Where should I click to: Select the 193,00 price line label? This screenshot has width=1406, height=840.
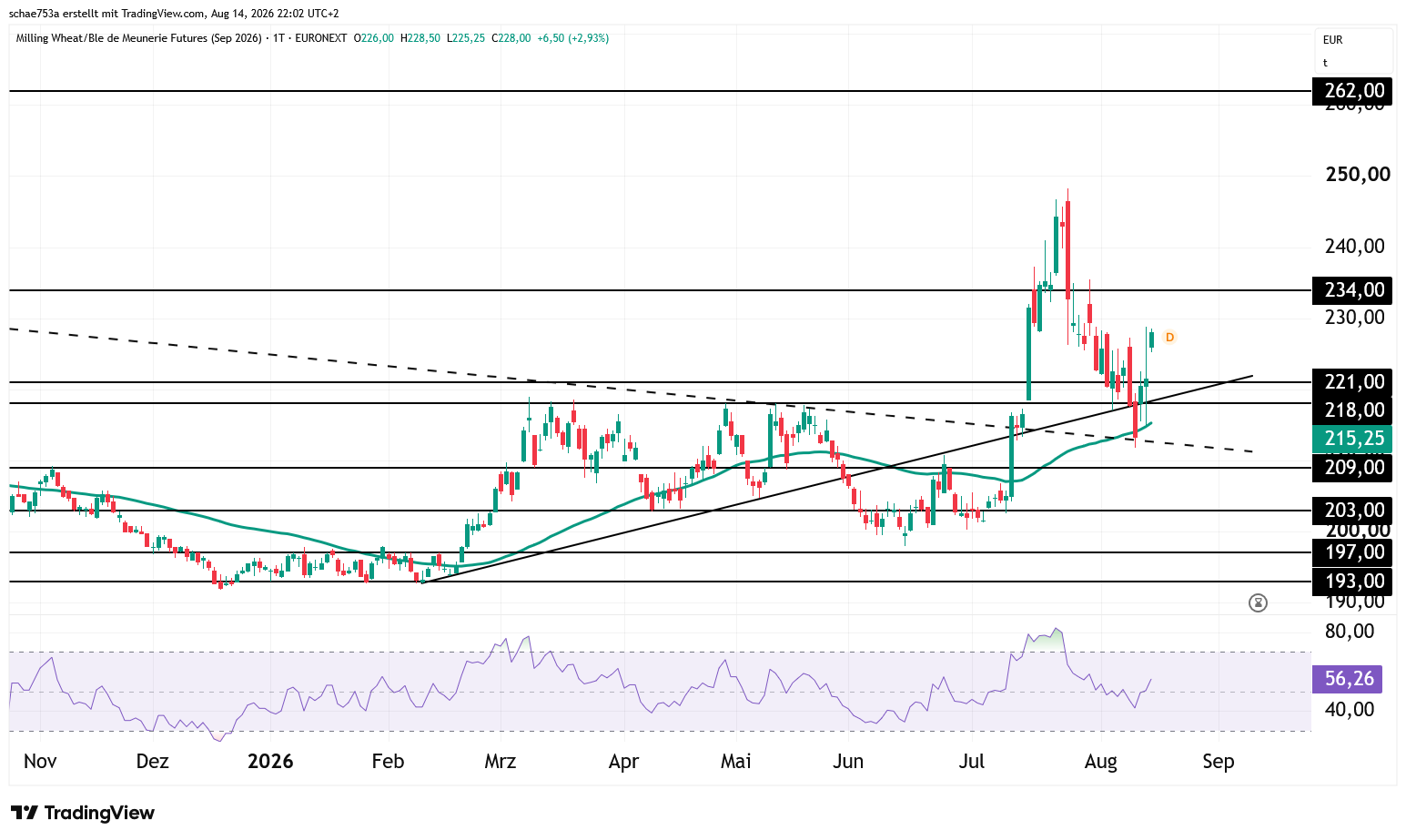pos(1352,582)
